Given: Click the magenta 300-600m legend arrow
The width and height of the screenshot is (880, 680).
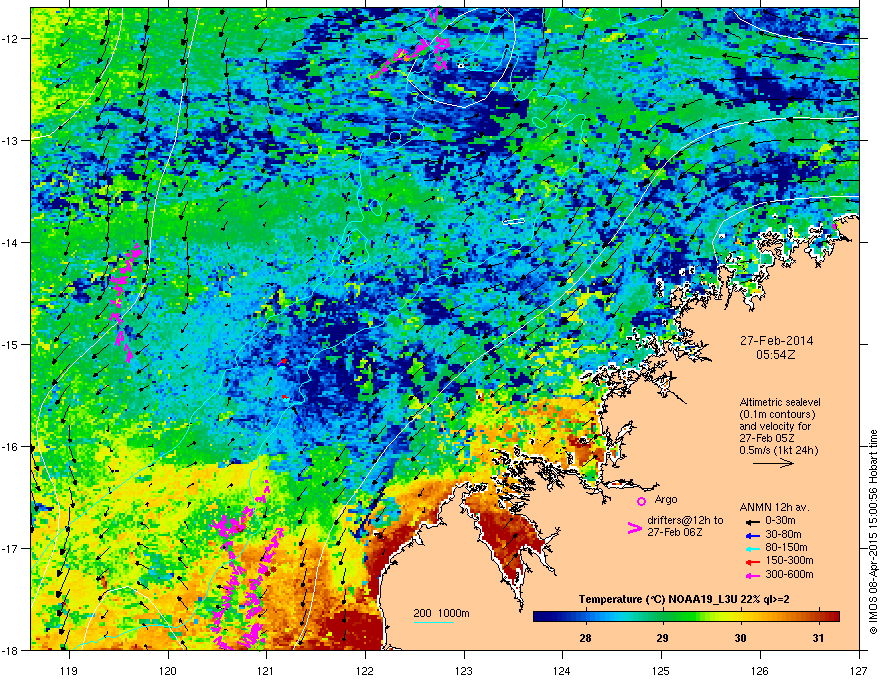Looking at the screenshot, I should [753, 575].
